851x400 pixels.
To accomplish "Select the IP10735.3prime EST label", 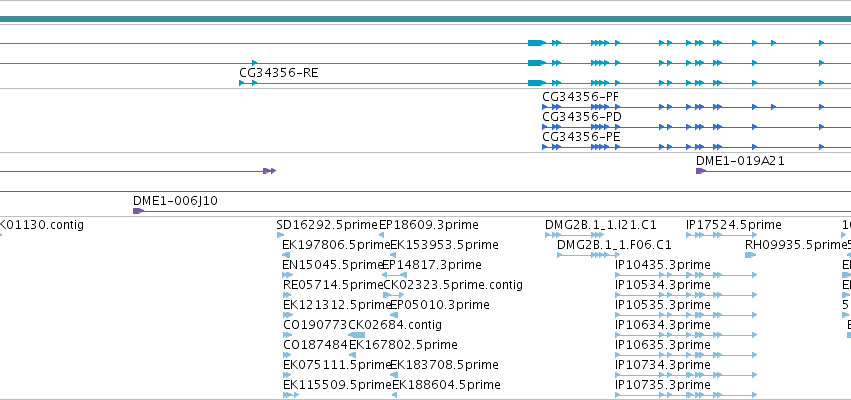I will (663, 385).
